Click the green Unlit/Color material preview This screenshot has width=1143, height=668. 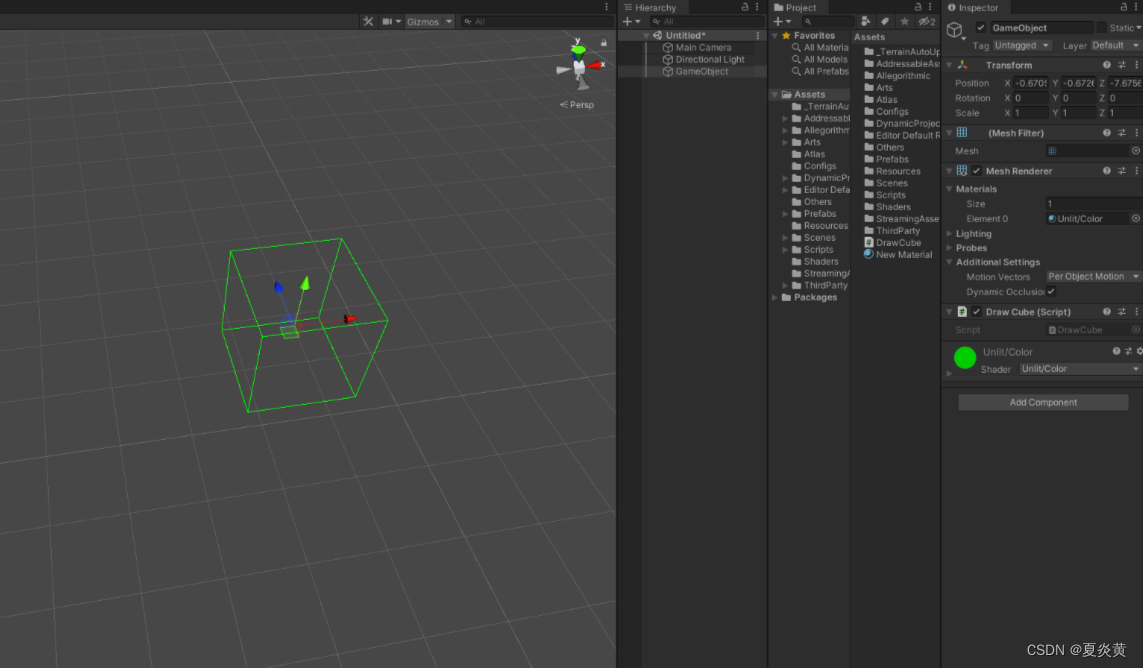tap(964, 357)
